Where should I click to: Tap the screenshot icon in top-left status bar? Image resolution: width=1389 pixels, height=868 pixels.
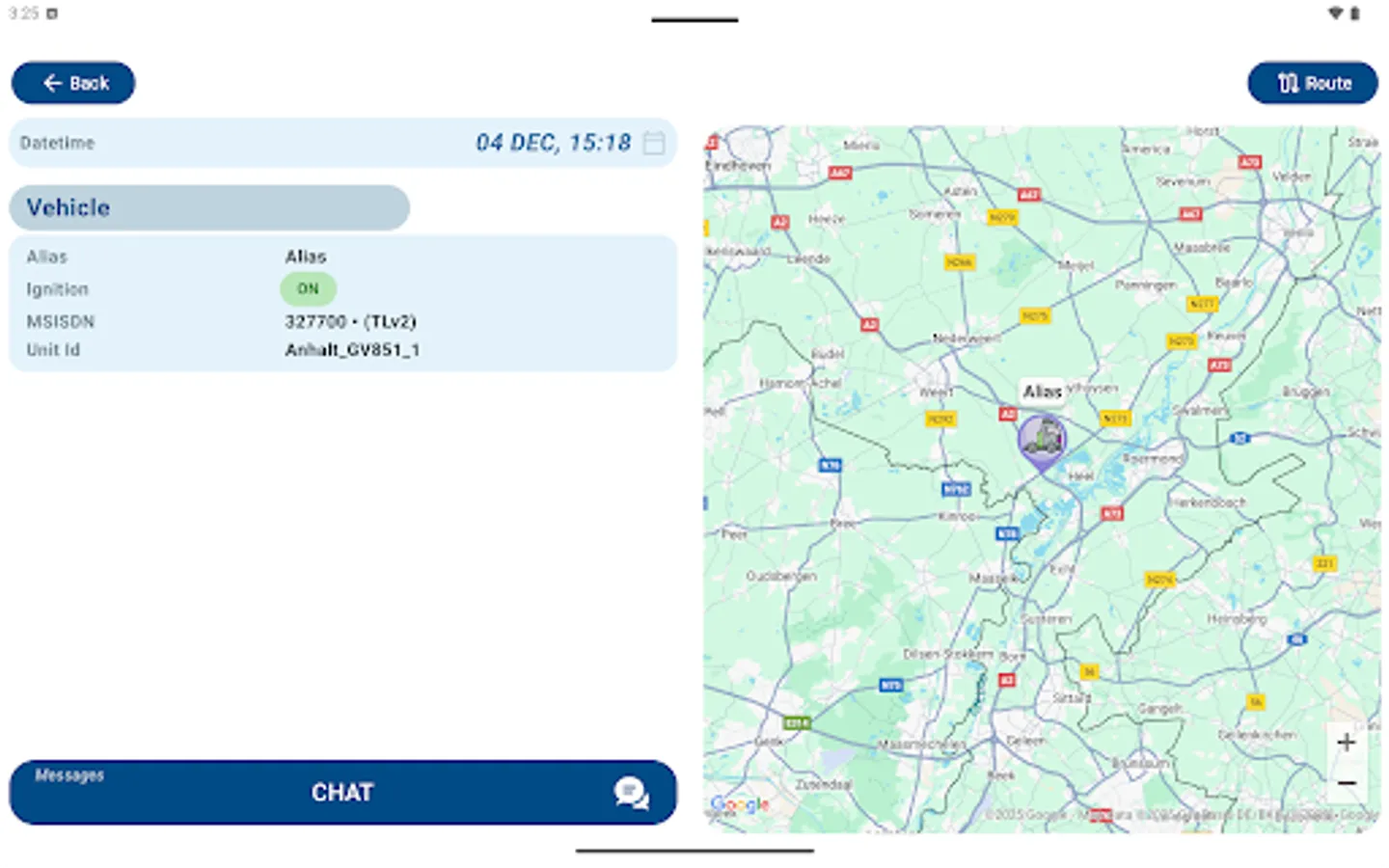pos(53,14)
